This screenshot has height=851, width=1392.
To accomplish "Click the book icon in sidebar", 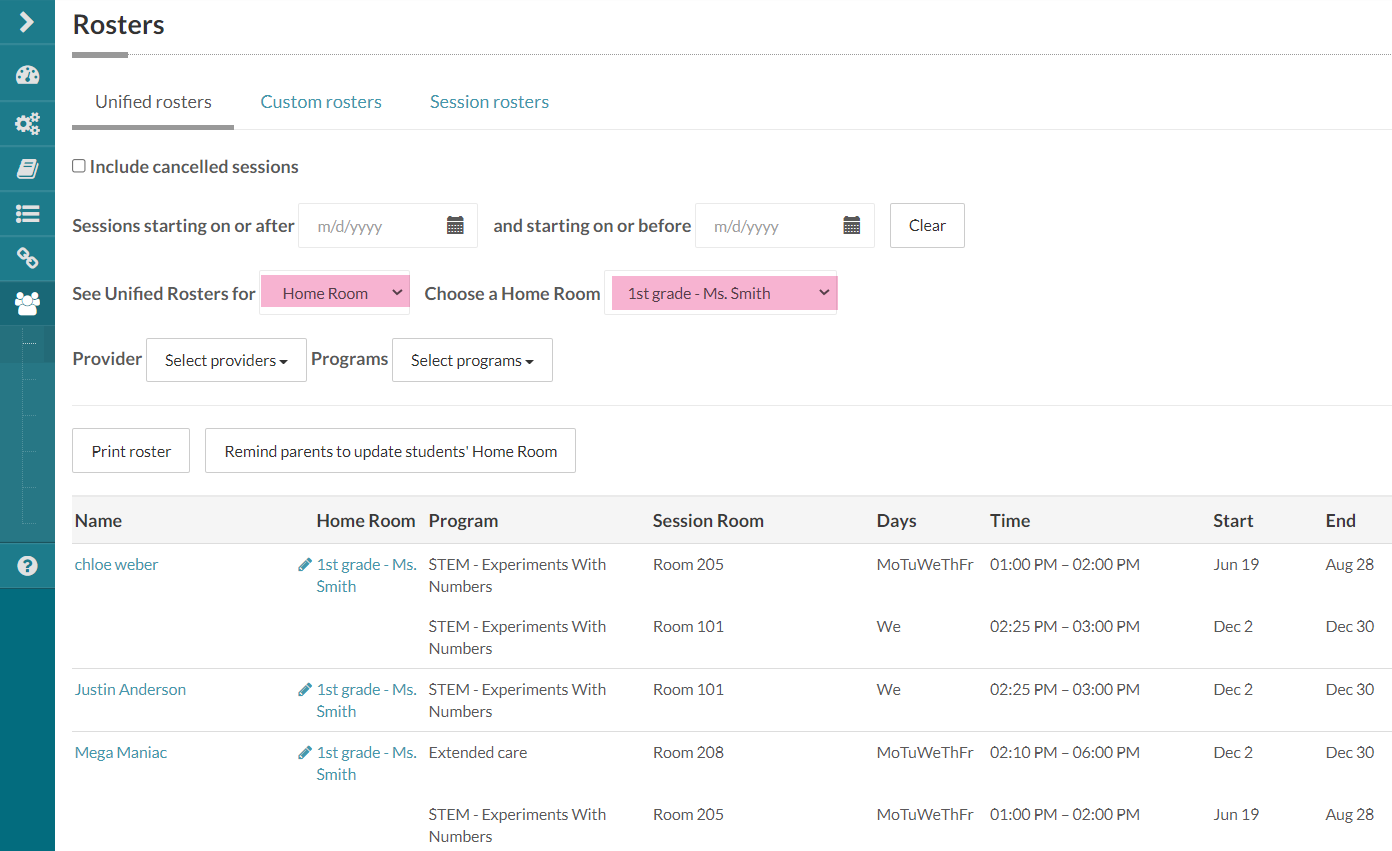I will (x=27, y=168).
